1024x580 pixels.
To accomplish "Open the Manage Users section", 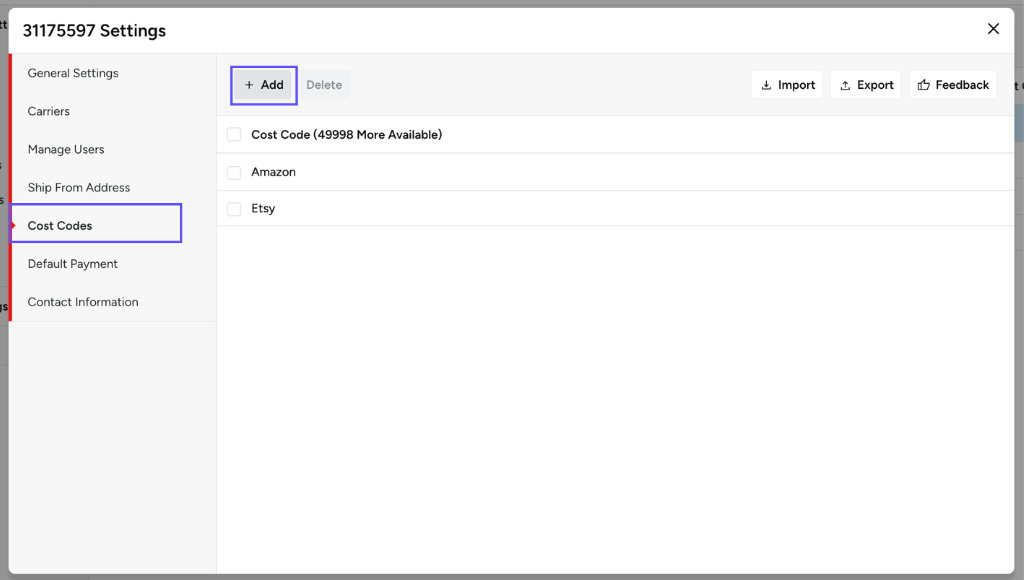I will [65, 149].
